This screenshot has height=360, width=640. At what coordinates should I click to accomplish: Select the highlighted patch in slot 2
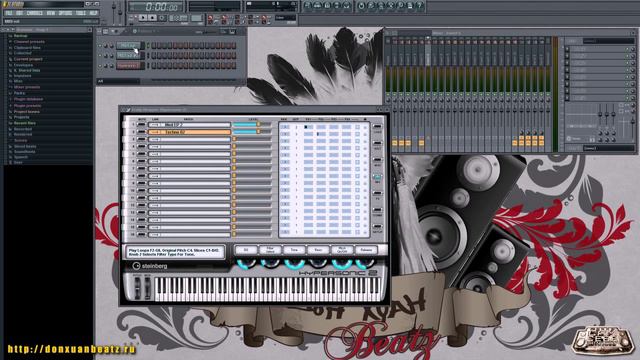pyautogui.click(x=189, y=132)
